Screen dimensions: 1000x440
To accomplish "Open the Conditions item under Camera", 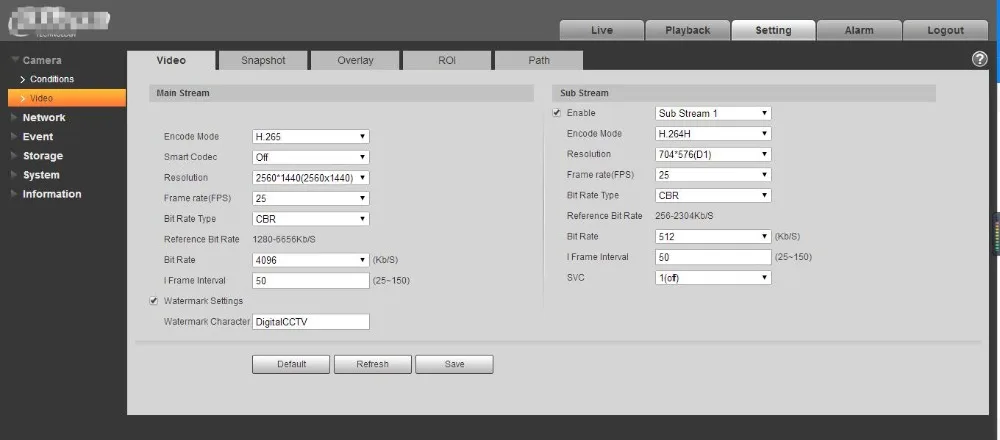I will (x=52, y=79).
